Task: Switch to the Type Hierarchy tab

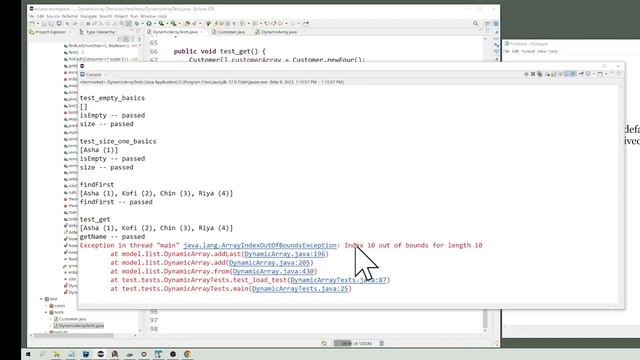Action: (x=97, y=32)
